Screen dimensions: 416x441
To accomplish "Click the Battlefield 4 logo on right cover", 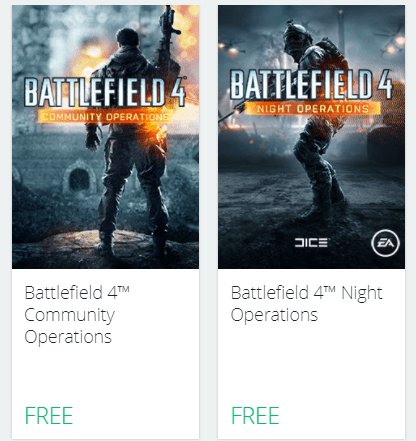I will [x=311, y=84].
